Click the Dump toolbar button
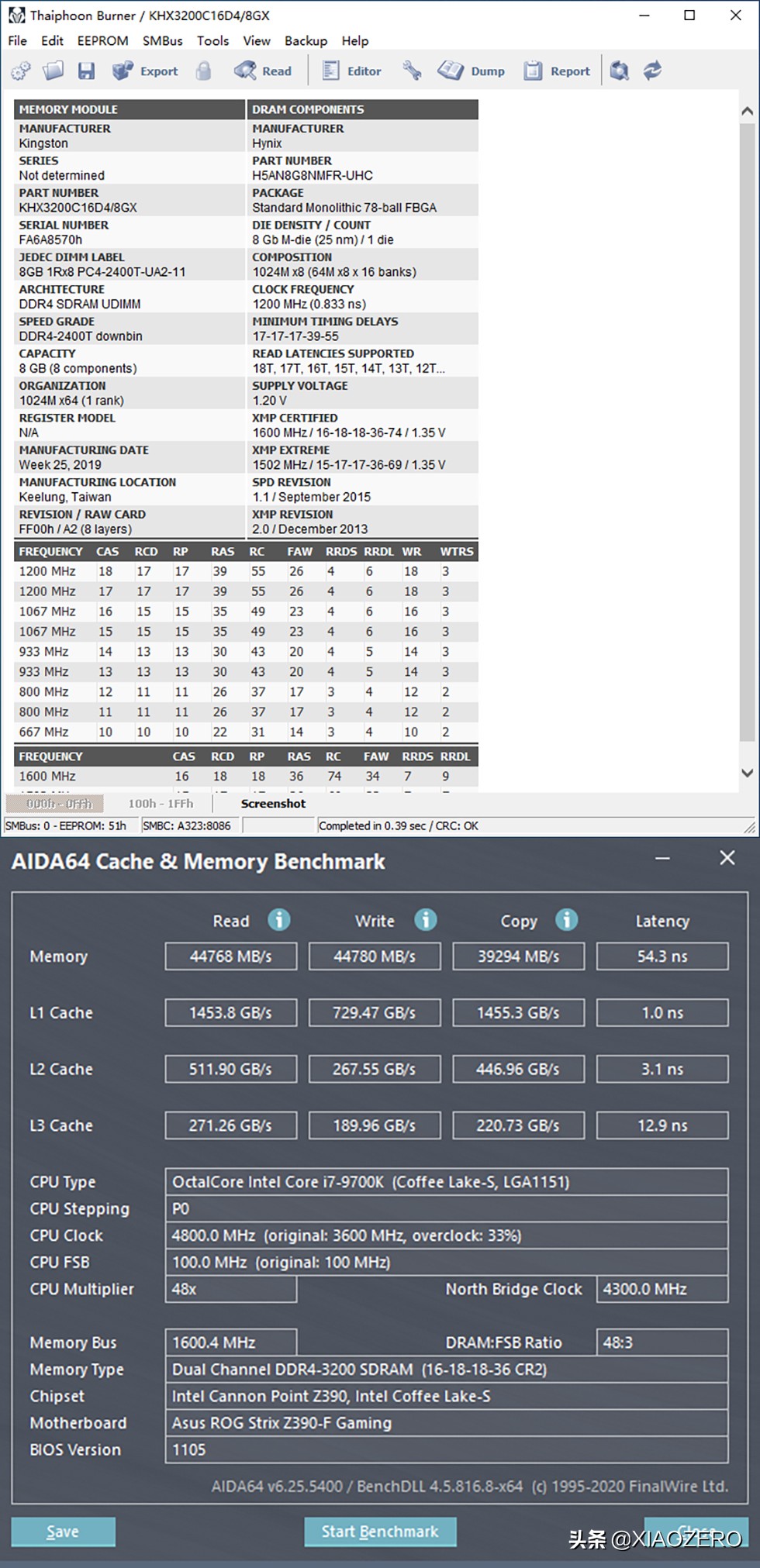760x1568 pixels. (x=471, y=71)
